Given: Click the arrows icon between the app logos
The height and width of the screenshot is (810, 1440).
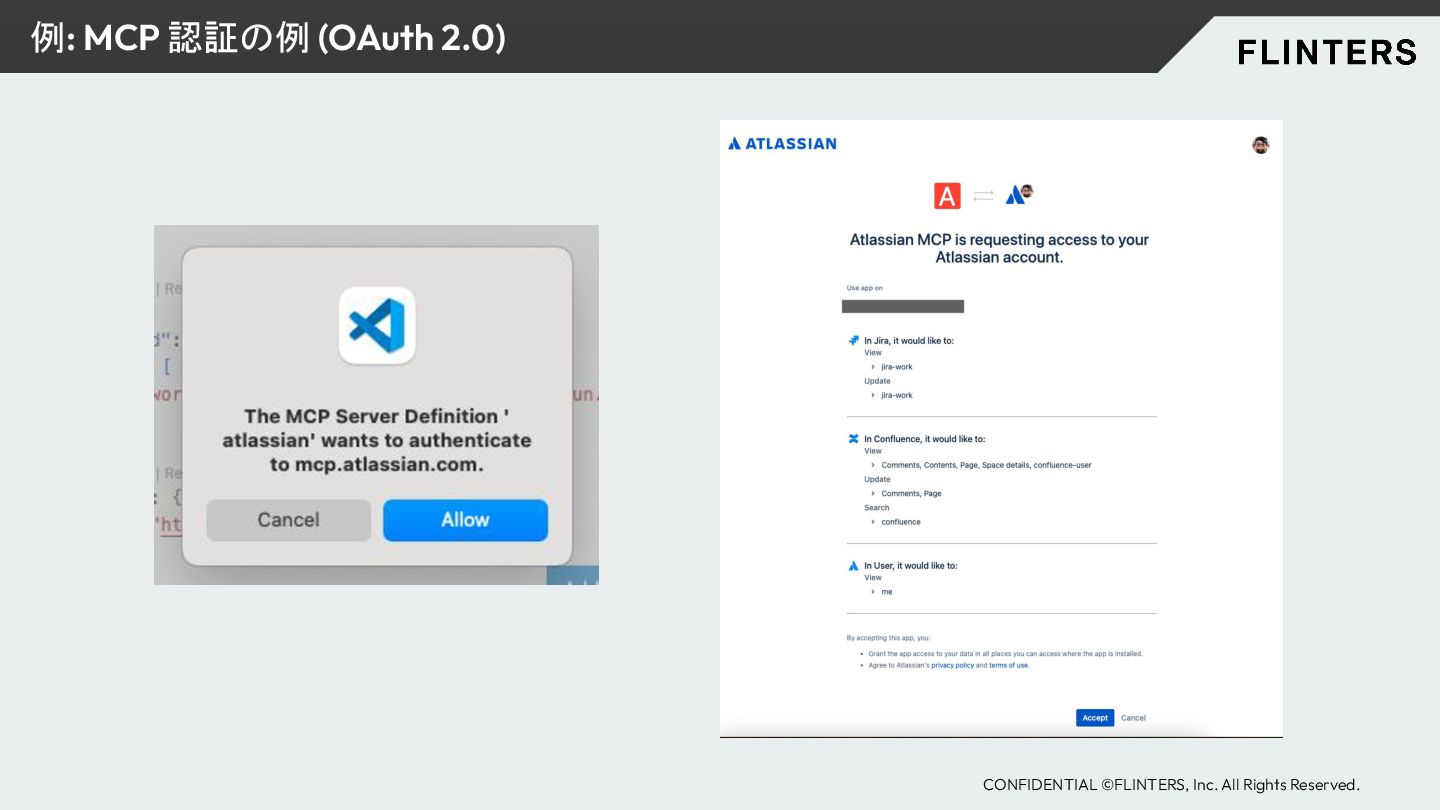Looking at the screenshot, I should 983,196.
